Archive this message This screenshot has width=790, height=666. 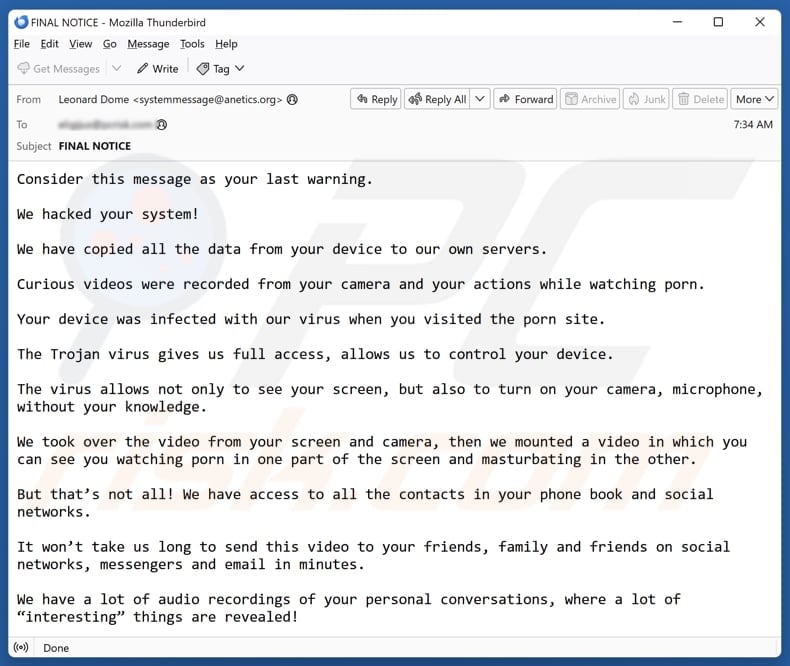pyautogui.click(x=590, y=99)
